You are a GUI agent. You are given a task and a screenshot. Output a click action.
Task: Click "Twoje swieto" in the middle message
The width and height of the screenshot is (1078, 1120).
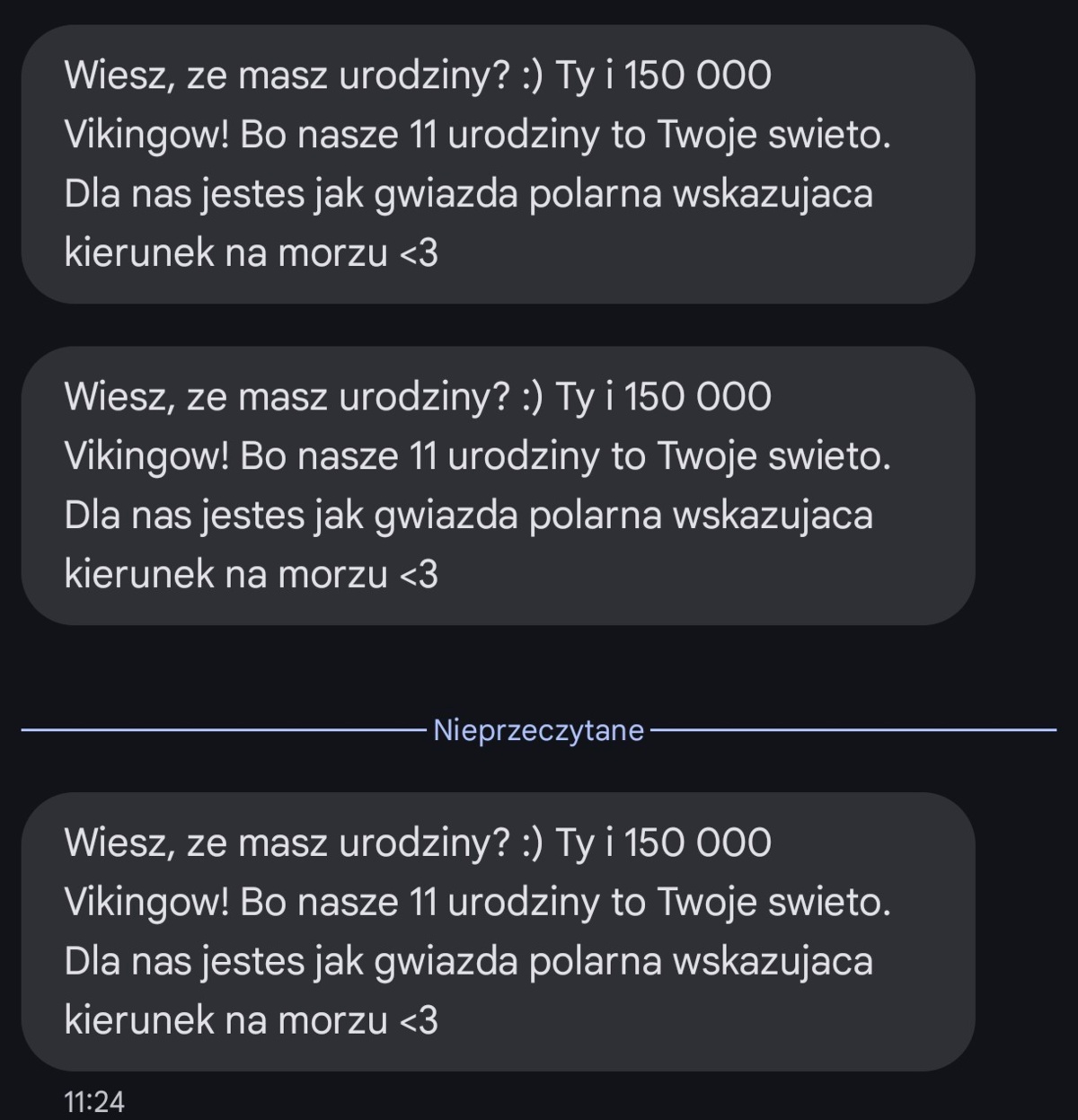click(x=773, y=456)
